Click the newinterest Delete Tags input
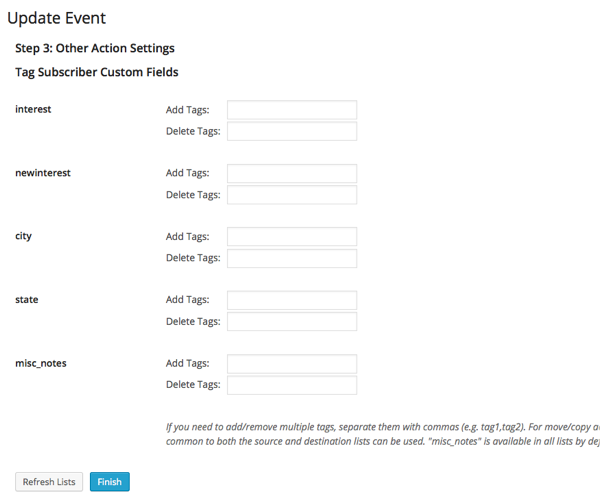This screenshot has width=600, height=500. click(292, 195)
